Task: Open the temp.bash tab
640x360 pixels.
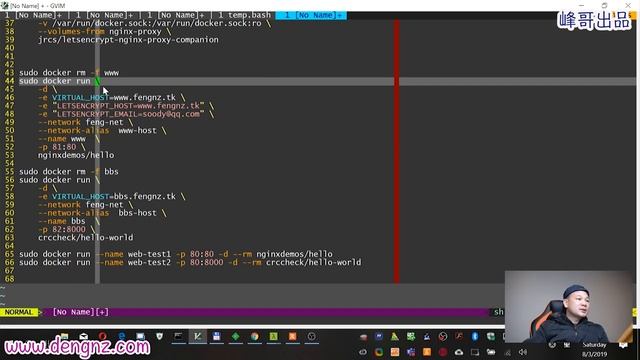Action: [244, 15]
